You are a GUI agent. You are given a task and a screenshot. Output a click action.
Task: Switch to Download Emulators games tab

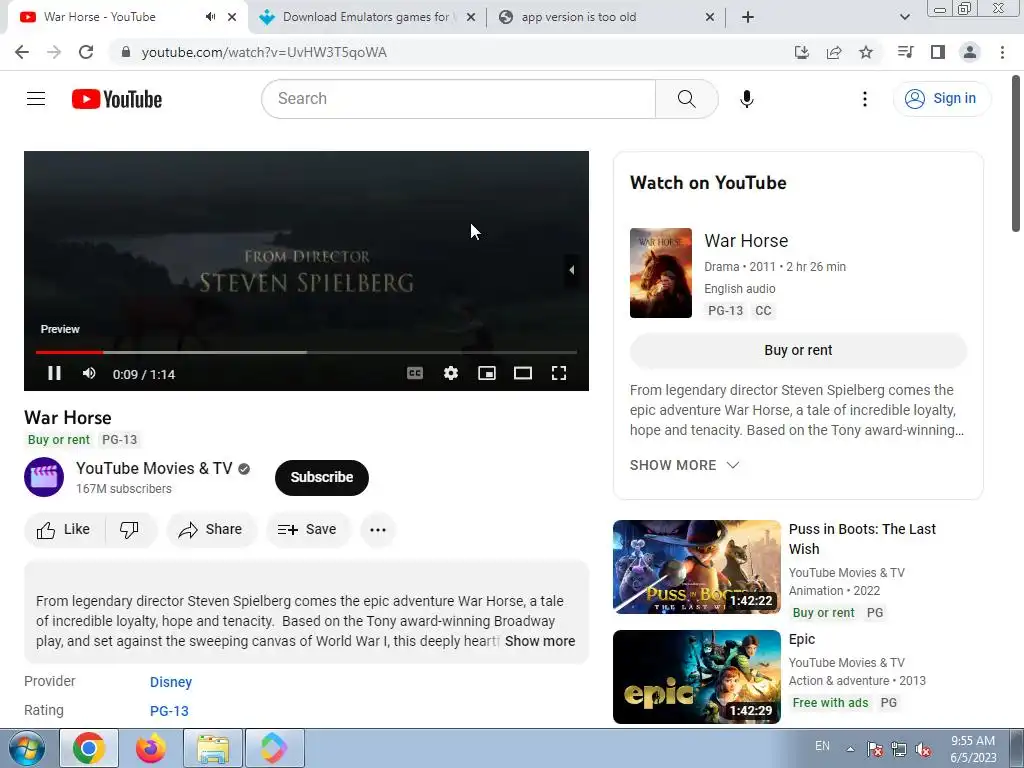click(x=366, y=17)
